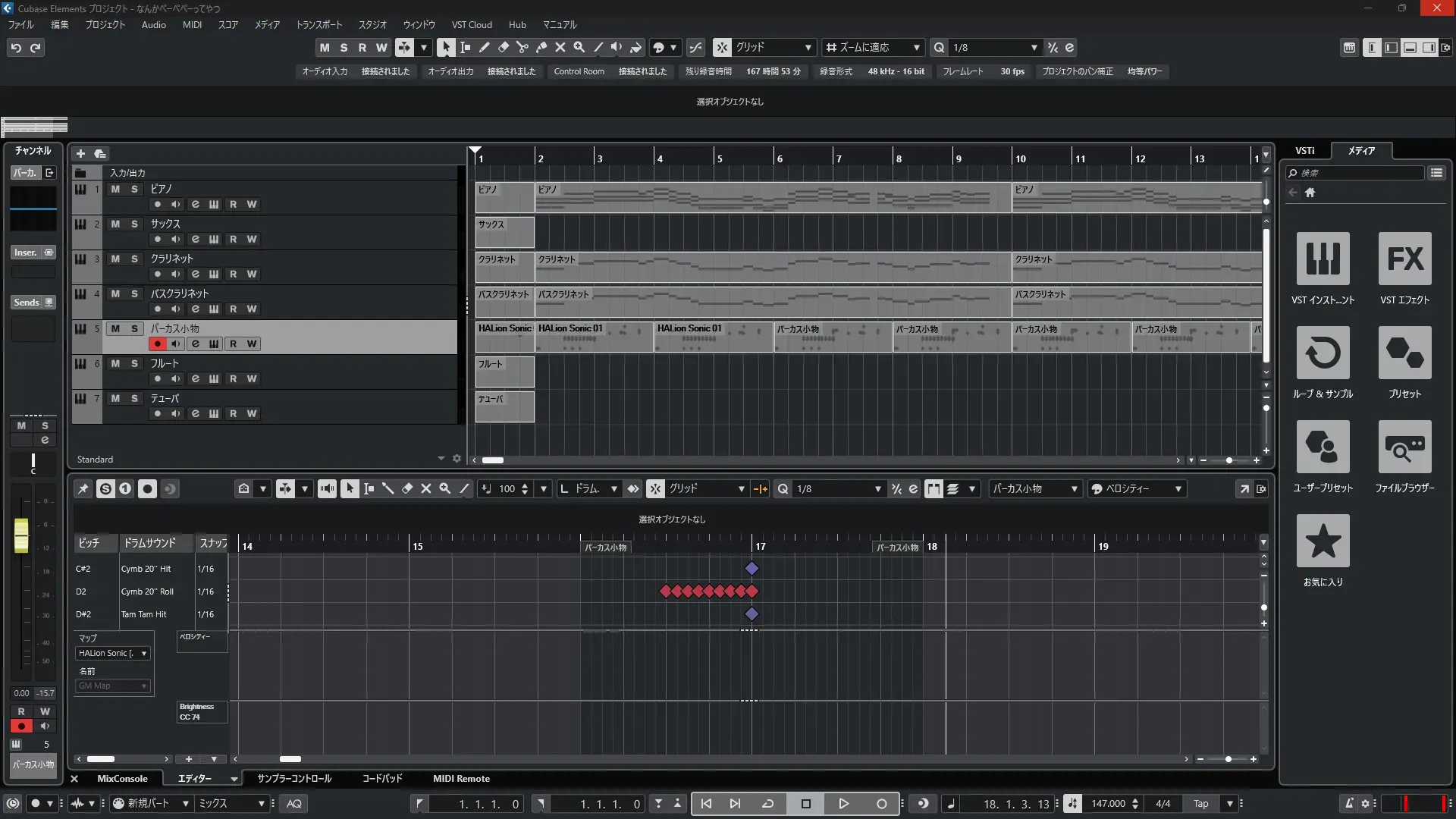Disable record enable on パーカス小物 track
The height and width of the screenshot is (819, 1456).
[x=157, y=344]
